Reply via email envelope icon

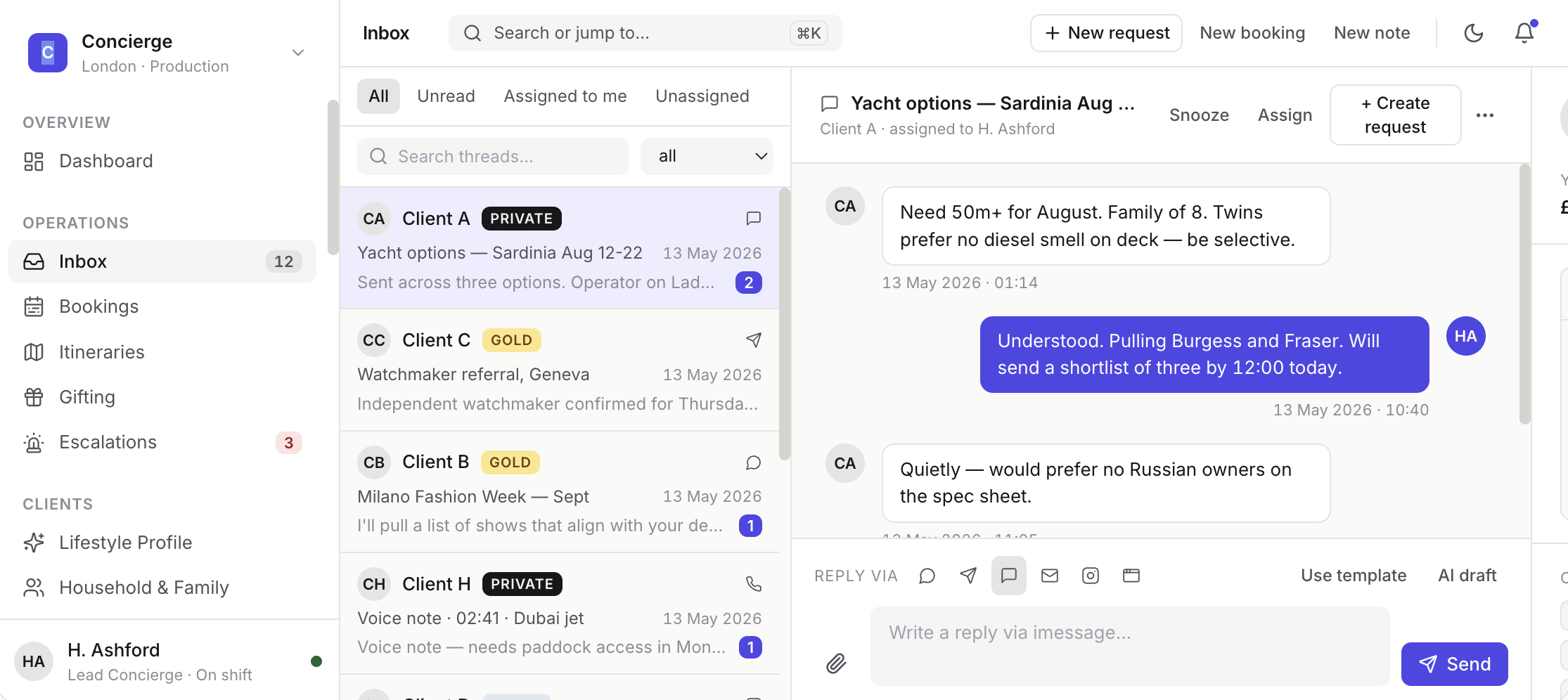[1050, 576]
